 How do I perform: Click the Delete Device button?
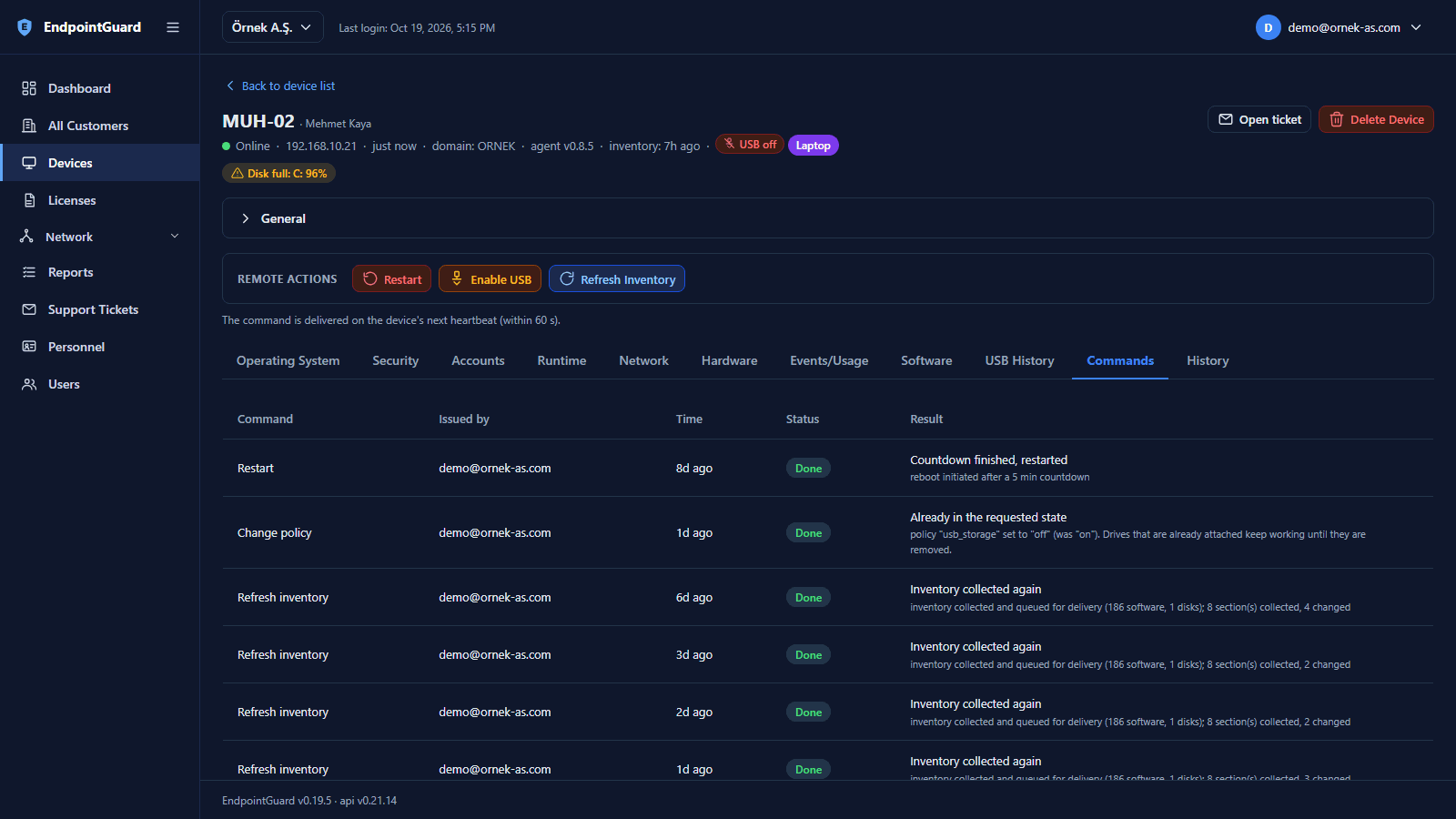pos(1376,119)
